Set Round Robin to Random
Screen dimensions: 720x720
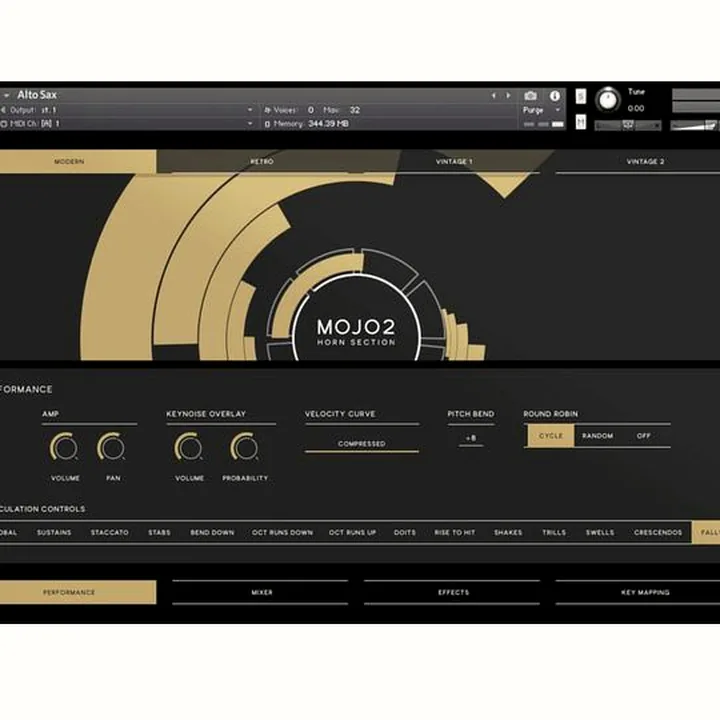pos(597,436)
